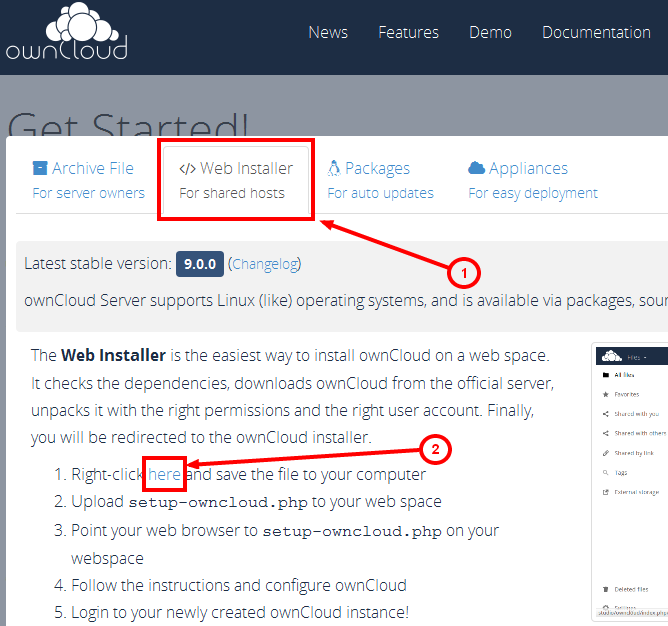This screenshot has height=626, width=668.
Task: Open the ownCloud screenshot thumbnail
Action: (x=631, y=481)
